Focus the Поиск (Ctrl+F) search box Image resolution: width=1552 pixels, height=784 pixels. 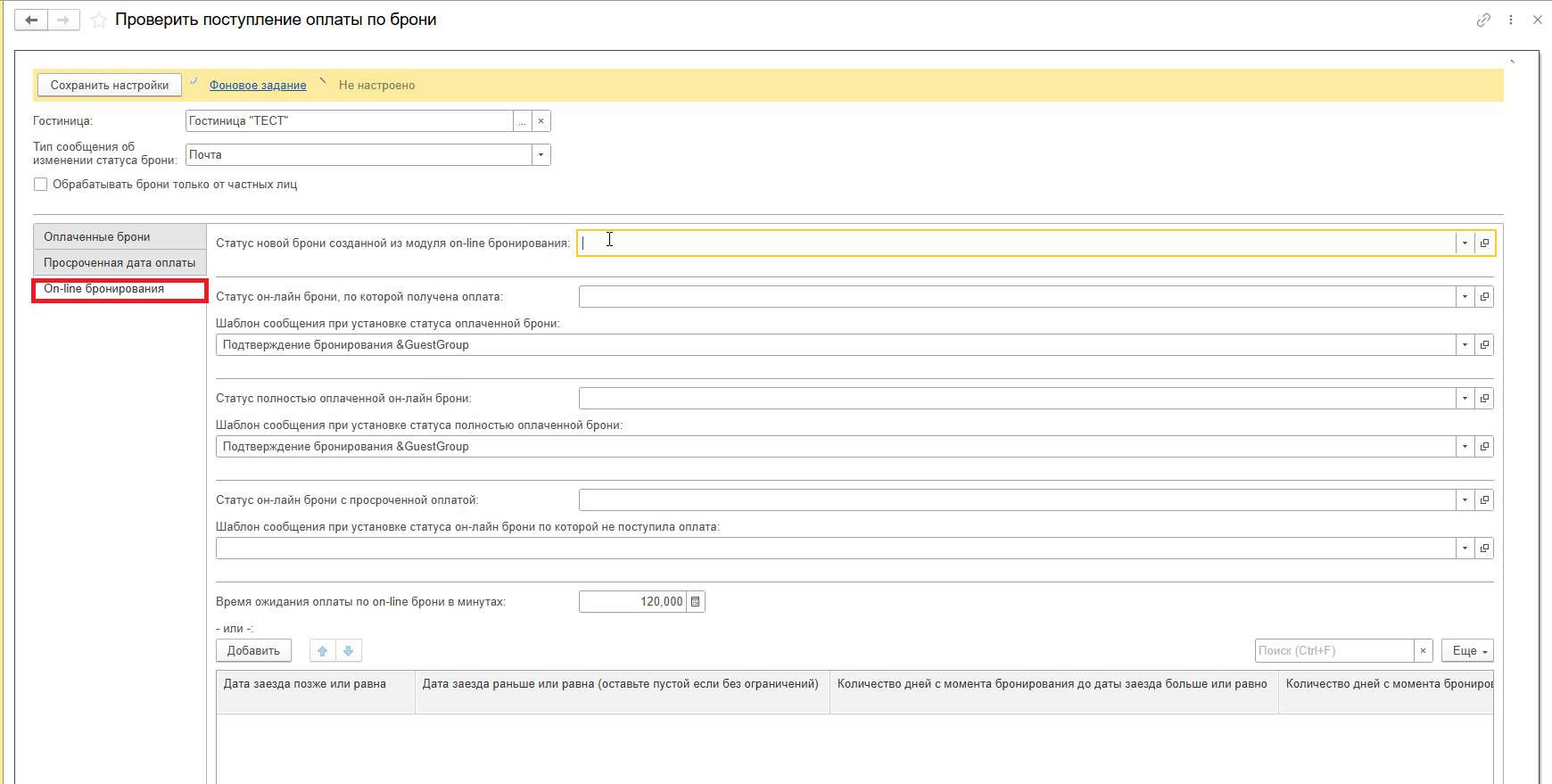1334,650
